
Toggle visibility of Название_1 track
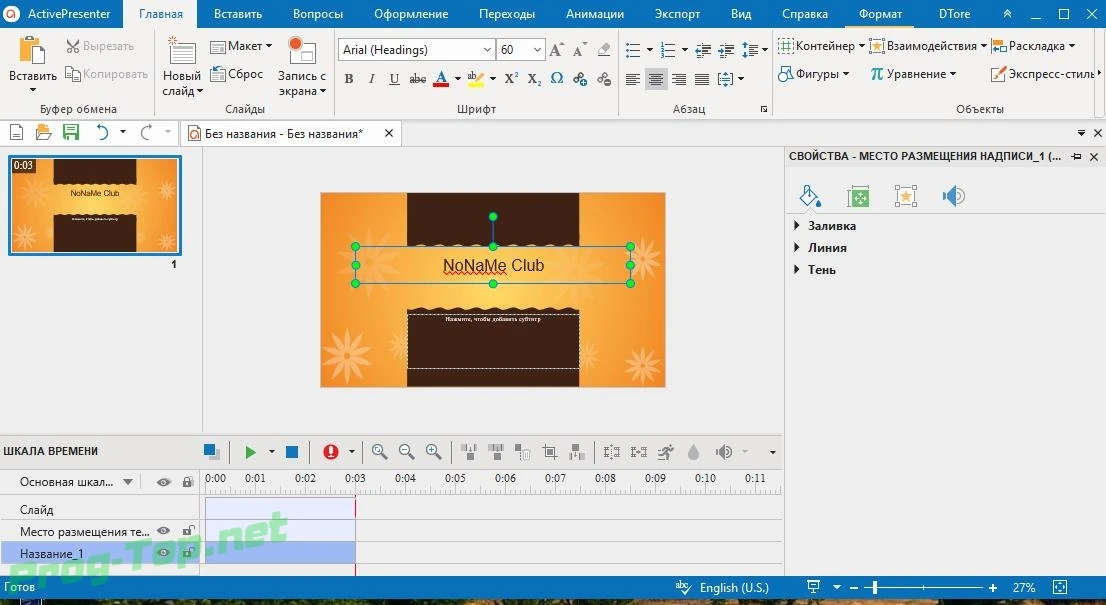(x=164, y=553)
